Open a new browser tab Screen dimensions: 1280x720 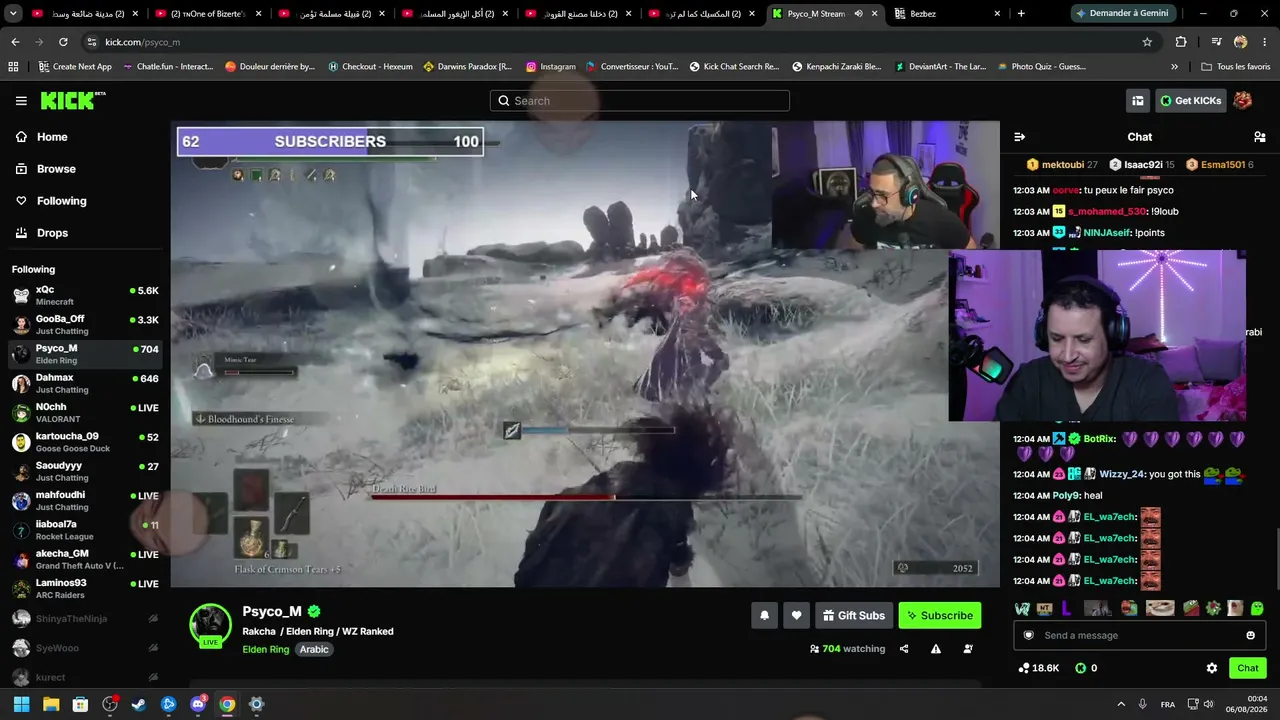pyautogui.click(x=1021, y=14)
